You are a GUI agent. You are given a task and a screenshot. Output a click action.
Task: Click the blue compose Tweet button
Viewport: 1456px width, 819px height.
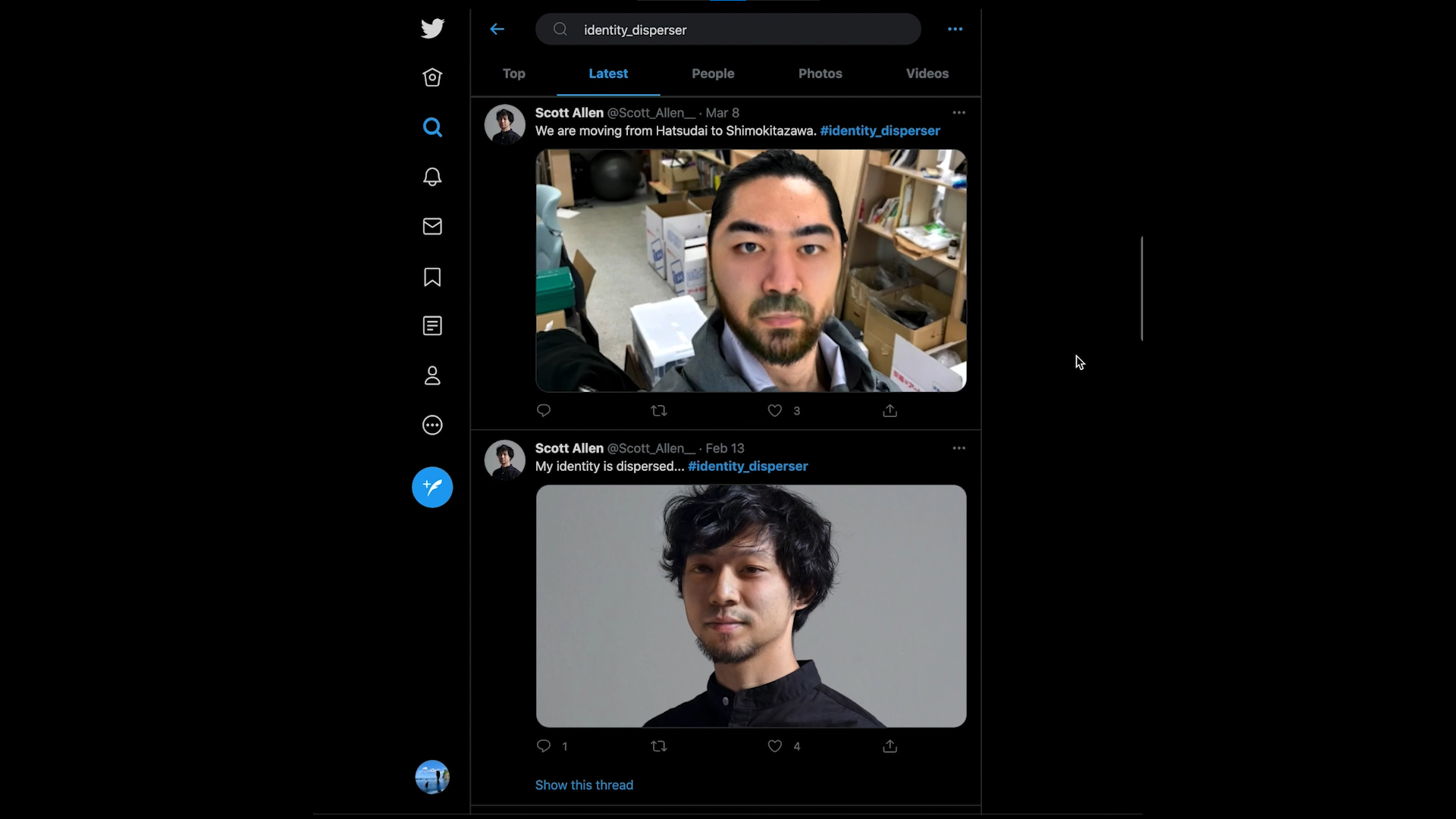(x=432, y=487)
